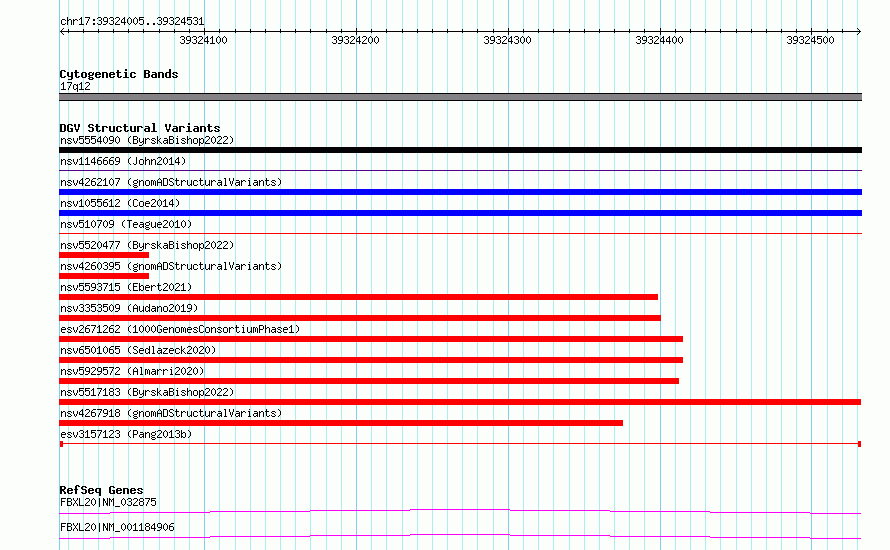
Task: Open the Cytogenetic Bands track title
Action: pos(119,74)
